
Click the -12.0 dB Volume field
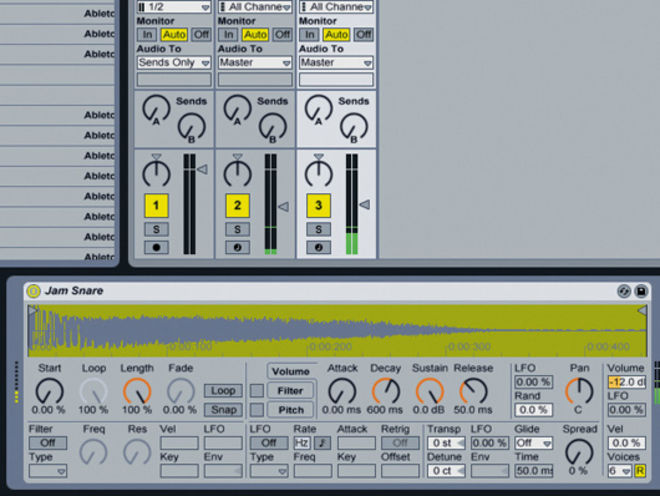(x=627, y=382)
